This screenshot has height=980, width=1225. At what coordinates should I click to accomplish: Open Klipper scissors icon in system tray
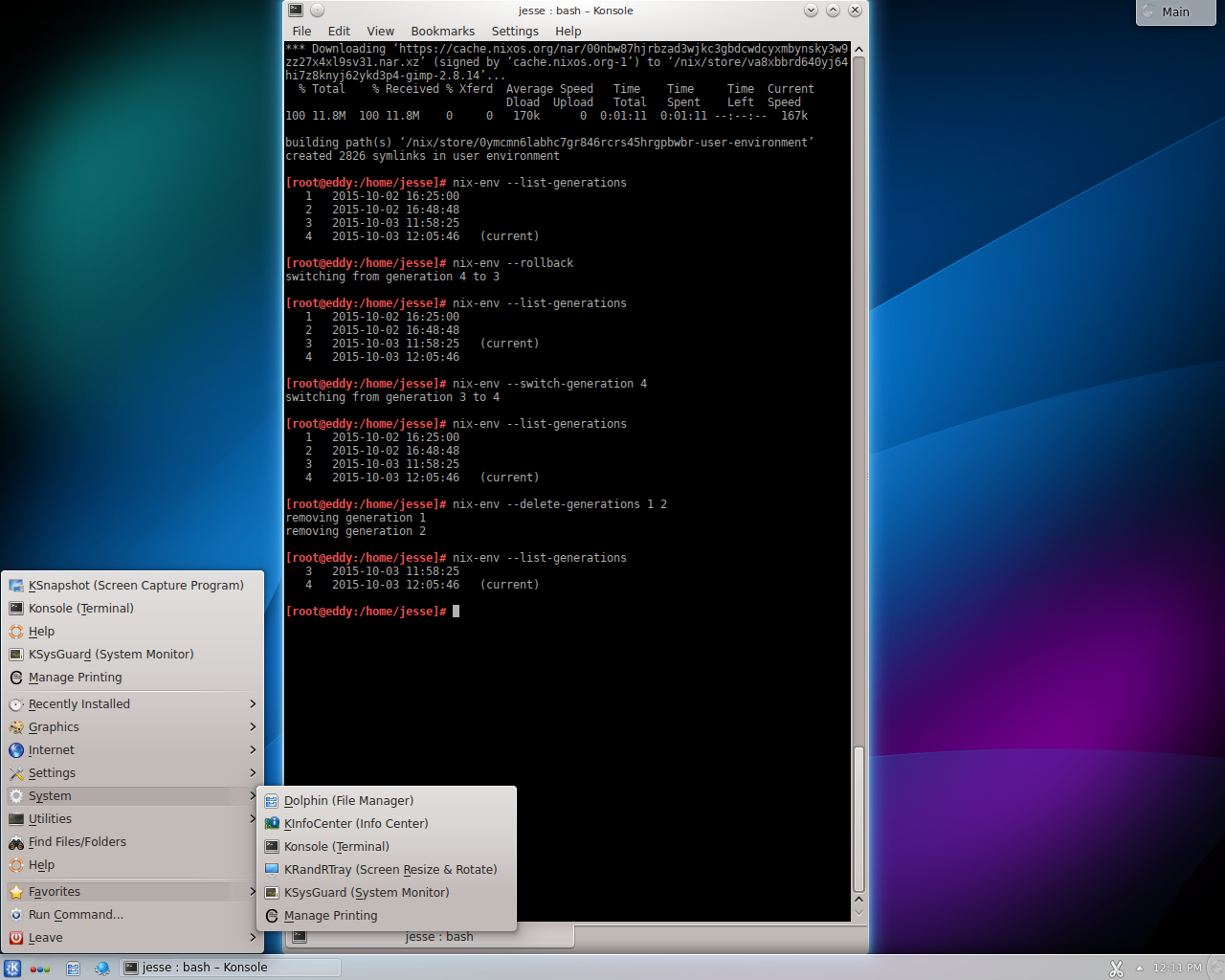pyautogui.click(x=1116, y=969)
